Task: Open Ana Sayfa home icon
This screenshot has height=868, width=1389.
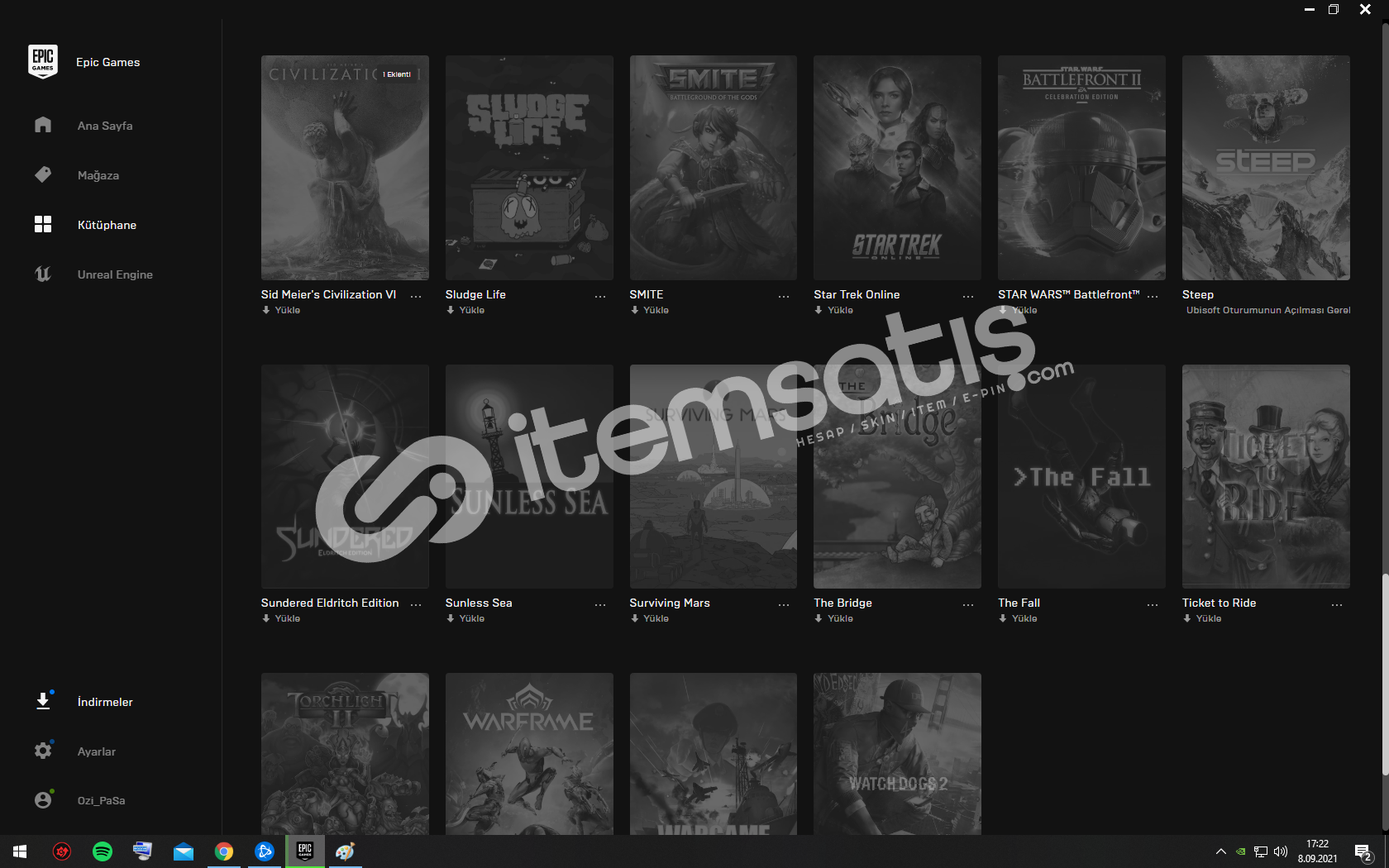Action: click(43, 125)
